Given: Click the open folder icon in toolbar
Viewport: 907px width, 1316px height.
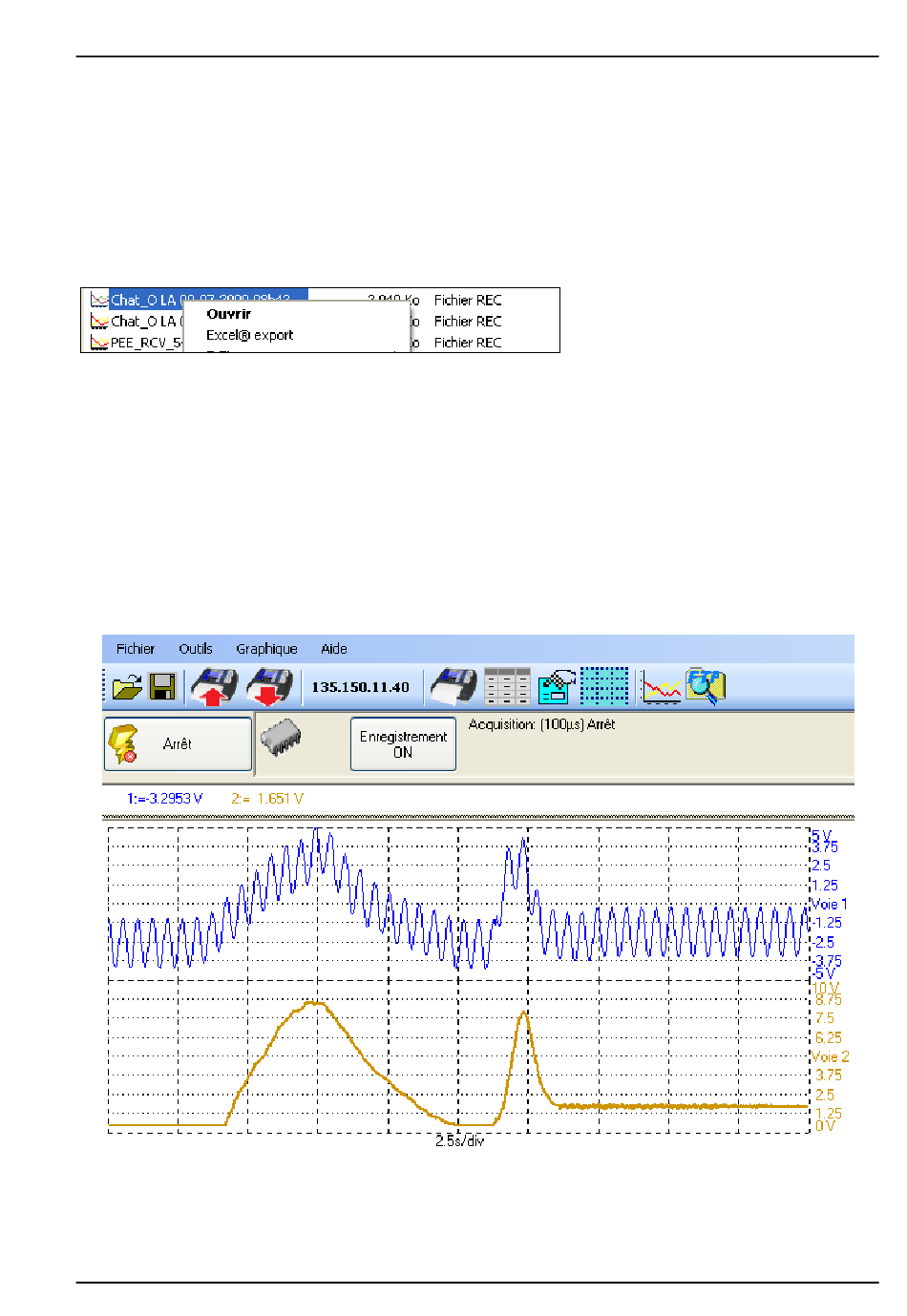Looking at the screenshot, I should point(127,687).
